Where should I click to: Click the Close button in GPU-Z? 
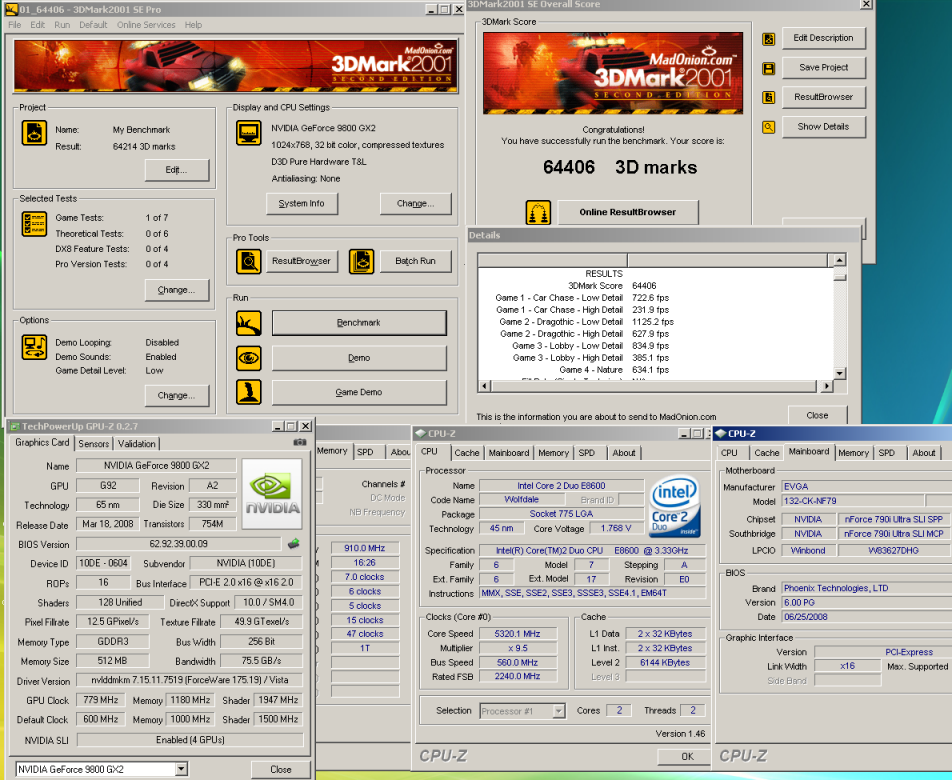[x=280, y=769]
